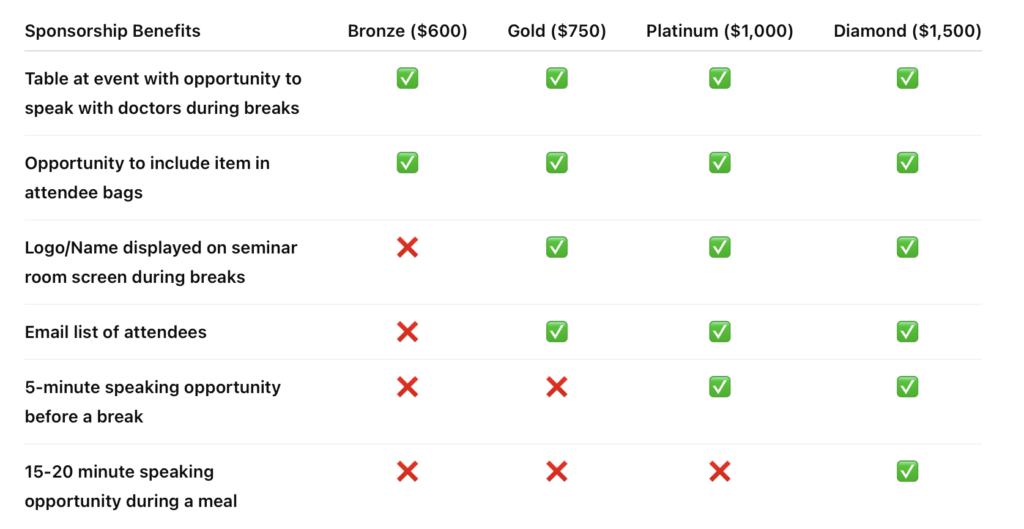The height and width of the screenshot is (529, 1024).
Task: Select the Gold ($750) column header
Action: coord(556,31)
